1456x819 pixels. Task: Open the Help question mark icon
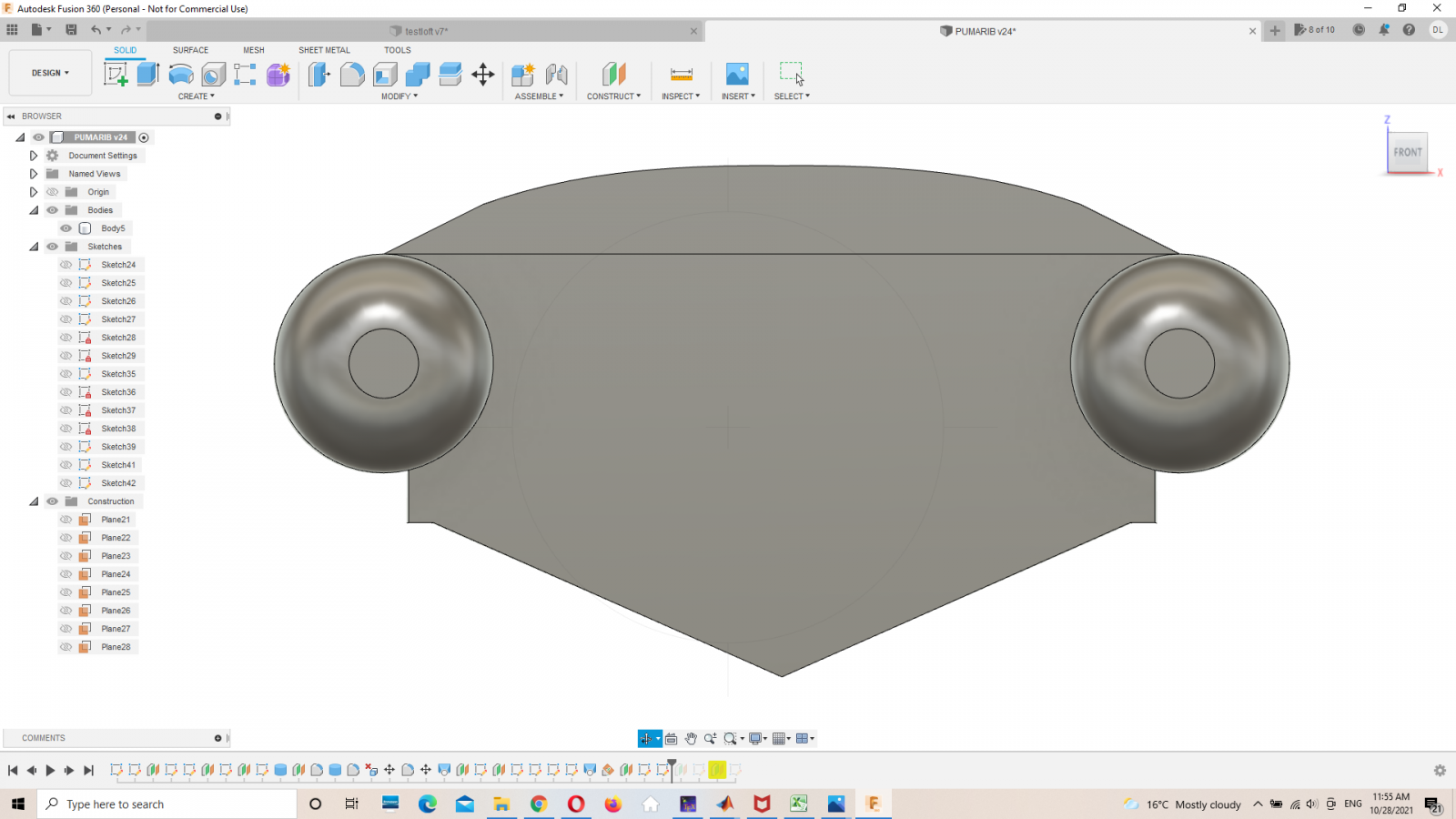pos(1409,30)
